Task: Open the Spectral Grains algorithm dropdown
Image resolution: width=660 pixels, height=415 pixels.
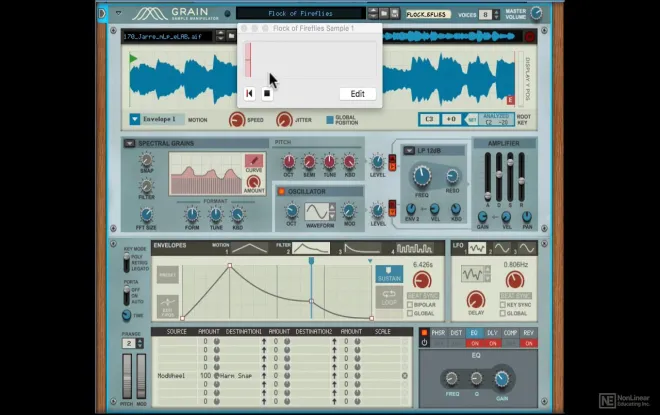Action: [129, 144]
